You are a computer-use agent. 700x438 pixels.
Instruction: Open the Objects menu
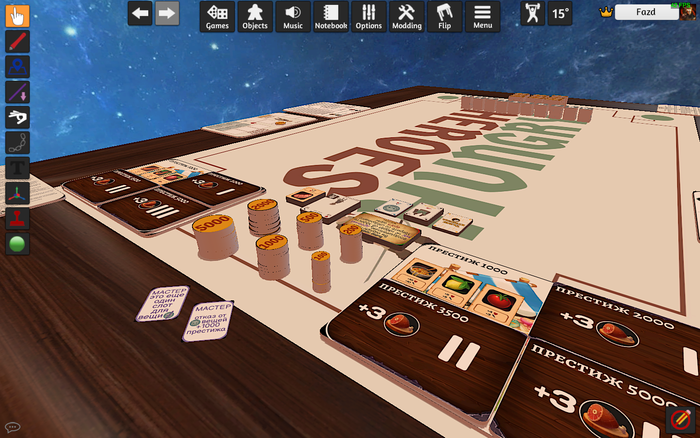pyautogui.click(x=255, y=17)
